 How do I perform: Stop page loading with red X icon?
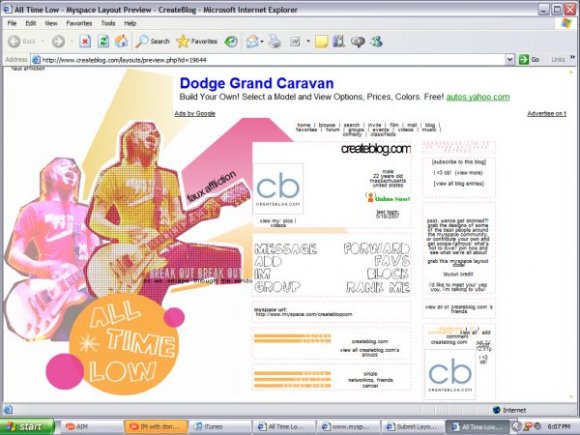tap(85, 41)
